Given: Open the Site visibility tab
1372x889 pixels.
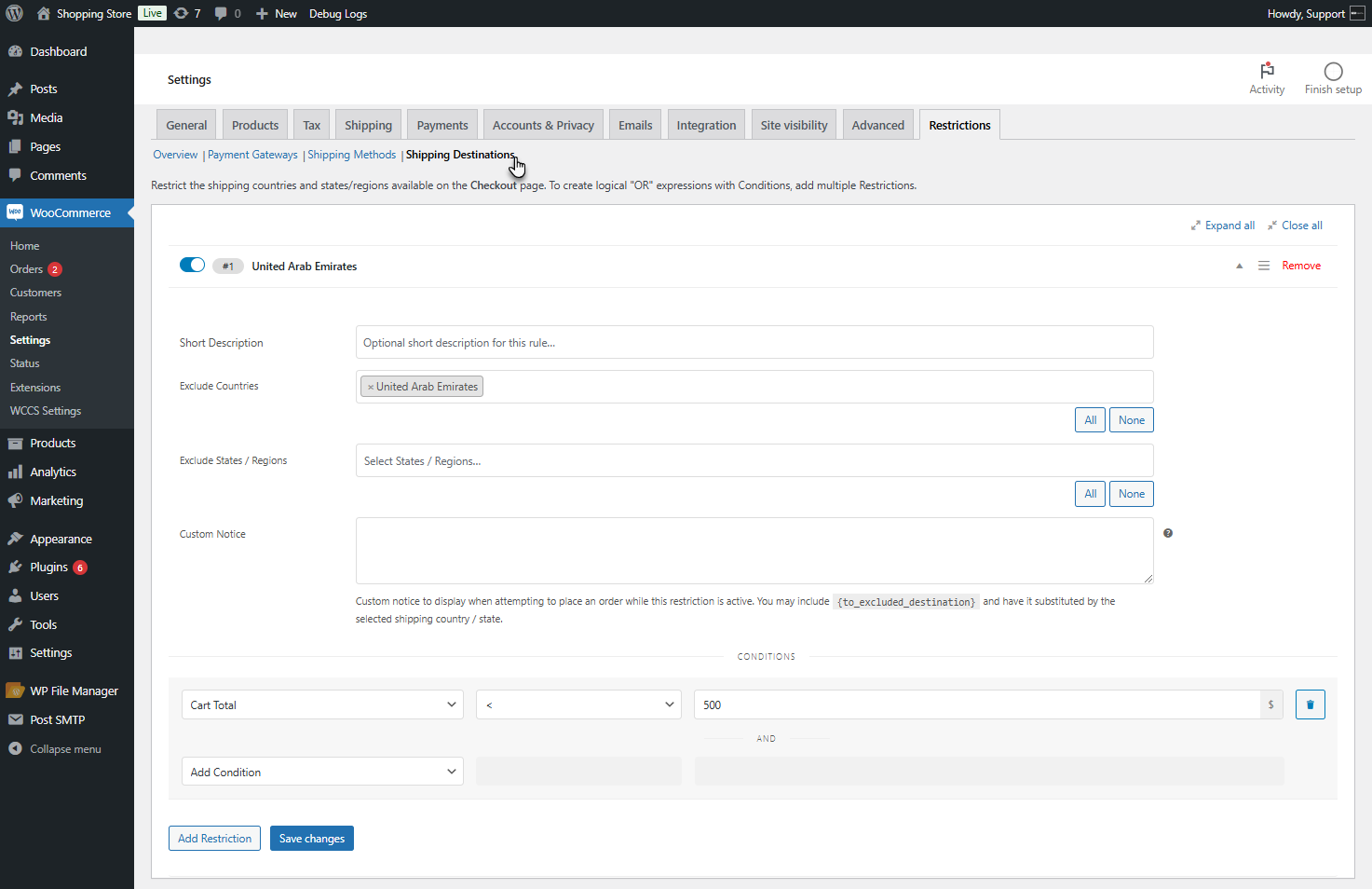Looking at the screenshot, I should (x=794, y=125).
